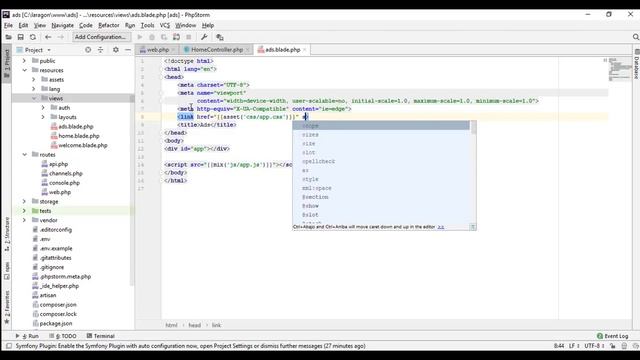Open the Database side tool window

tap(636, 64)
